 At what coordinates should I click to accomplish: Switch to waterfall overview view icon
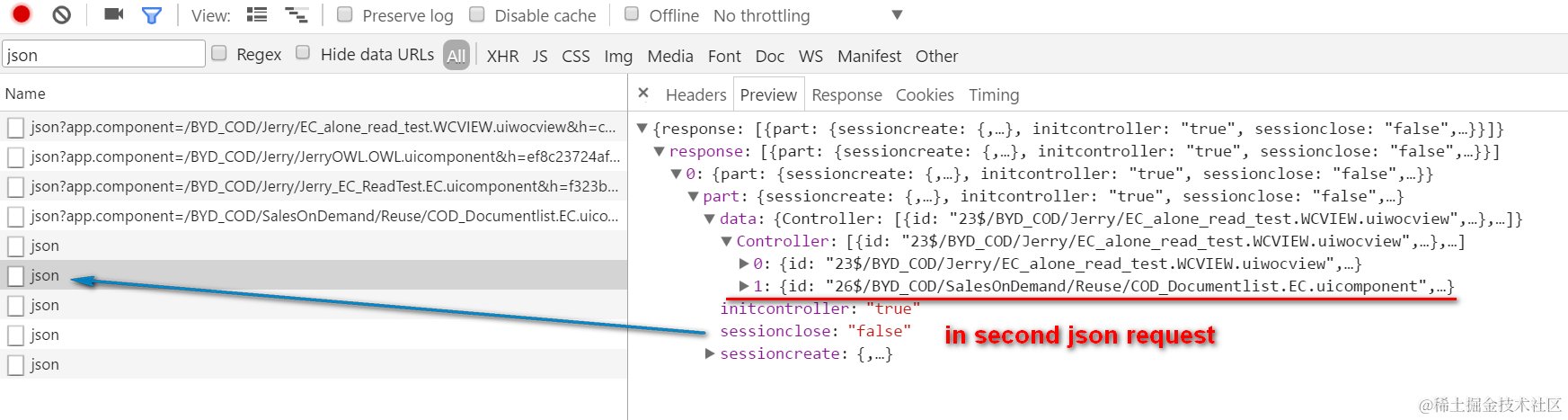(297, 15)
